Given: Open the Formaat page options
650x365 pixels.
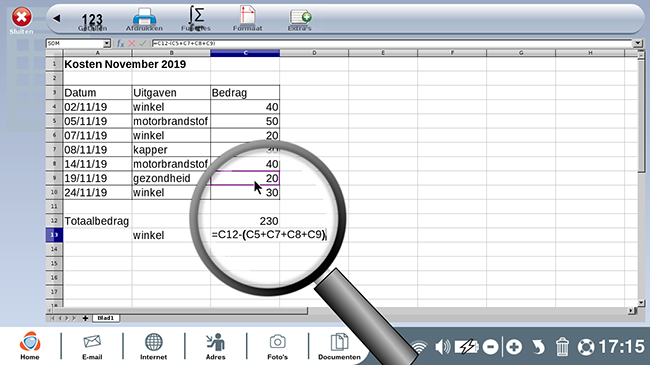Looking at the screenshot, I should pos(247,18).
